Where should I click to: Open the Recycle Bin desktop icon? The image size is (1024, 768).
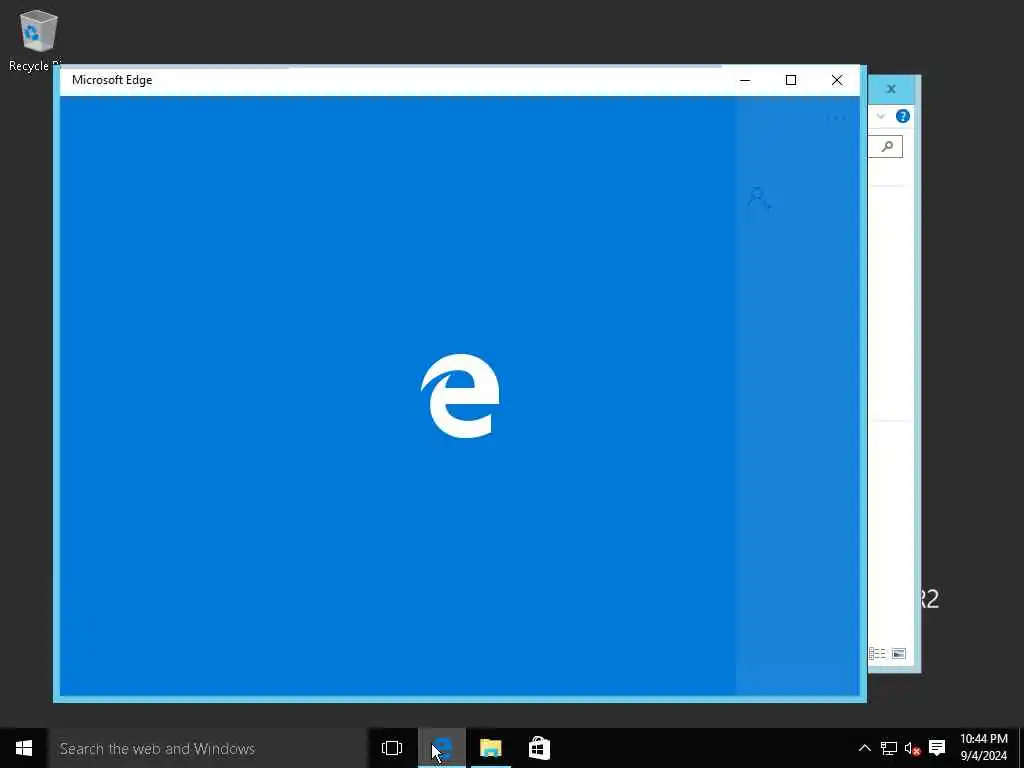click(37, 40)
